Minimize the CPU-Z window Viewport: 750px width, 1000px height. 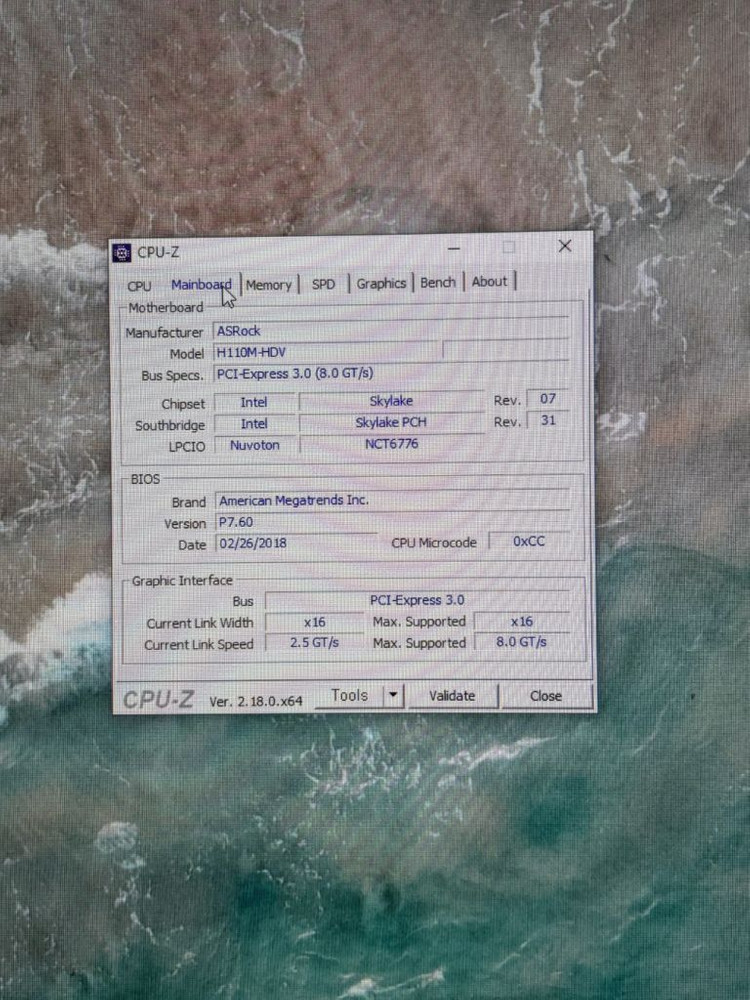pyautogui.click(x=454, y=247)
